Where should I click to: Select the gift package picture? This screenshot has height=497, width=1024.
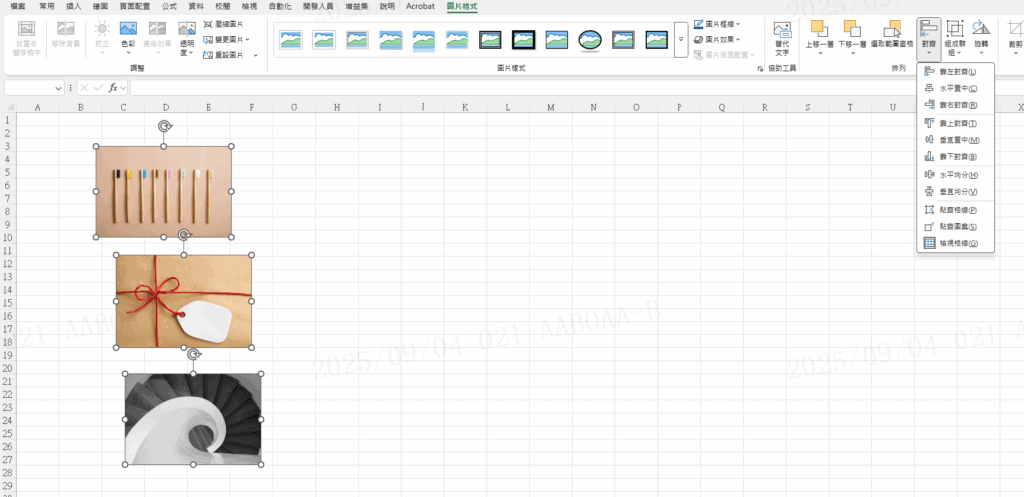pyautogui.click(x=184, y=301)
